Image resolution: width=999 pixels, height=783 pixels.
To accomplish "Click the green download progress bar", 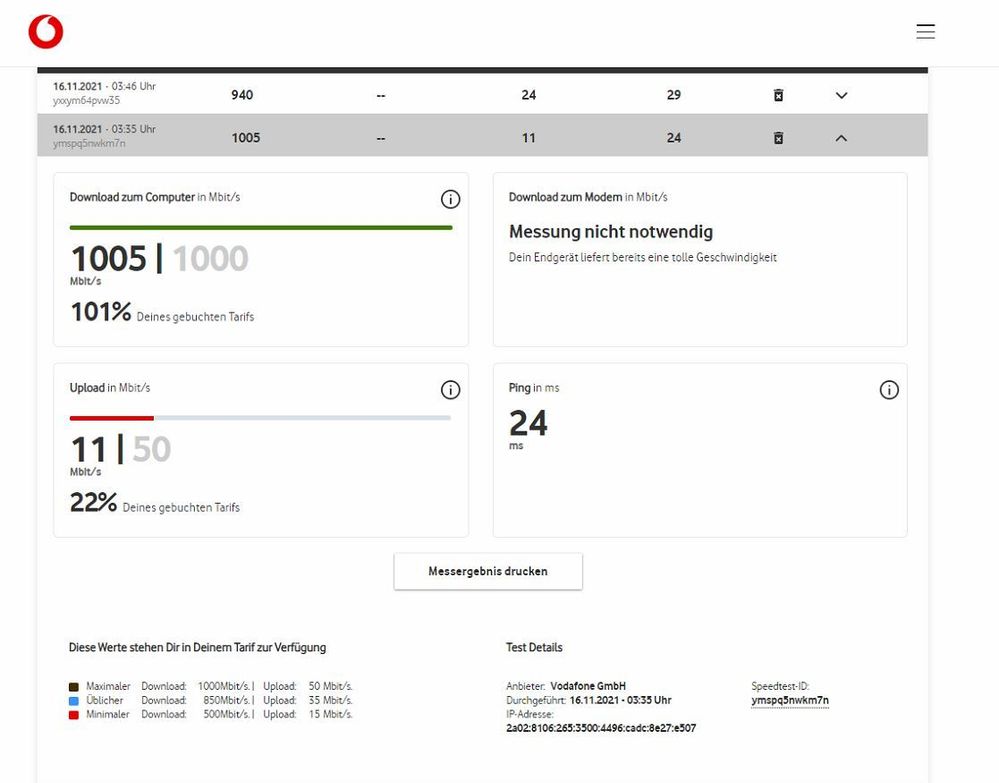I will pyautogui.click(x=261, y=227).
